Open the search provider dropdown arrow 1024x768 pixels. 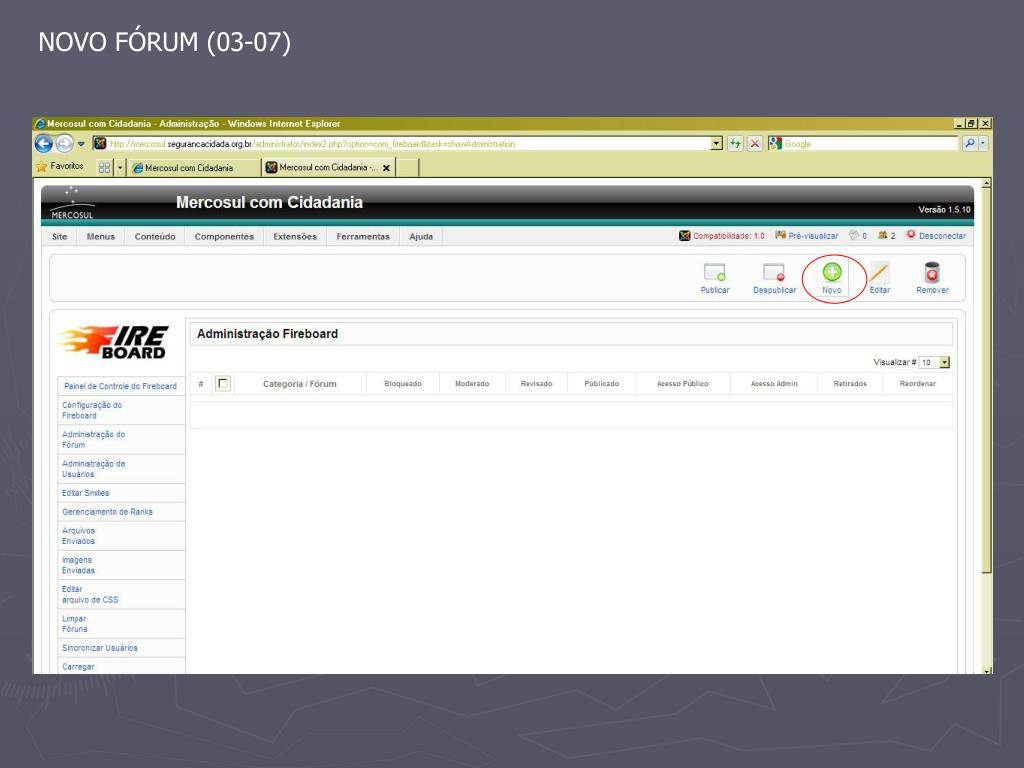pos(984,144)
